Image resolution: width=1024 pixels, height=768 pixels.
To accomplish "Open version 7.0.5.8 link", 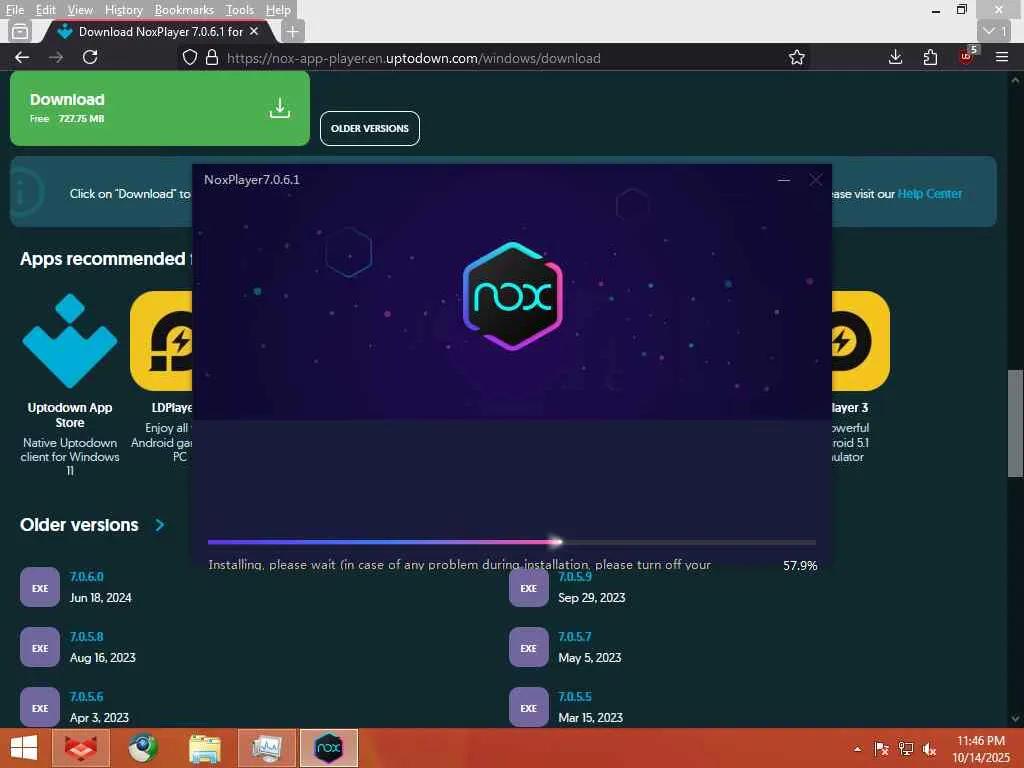I will click(x=86, y=637).
